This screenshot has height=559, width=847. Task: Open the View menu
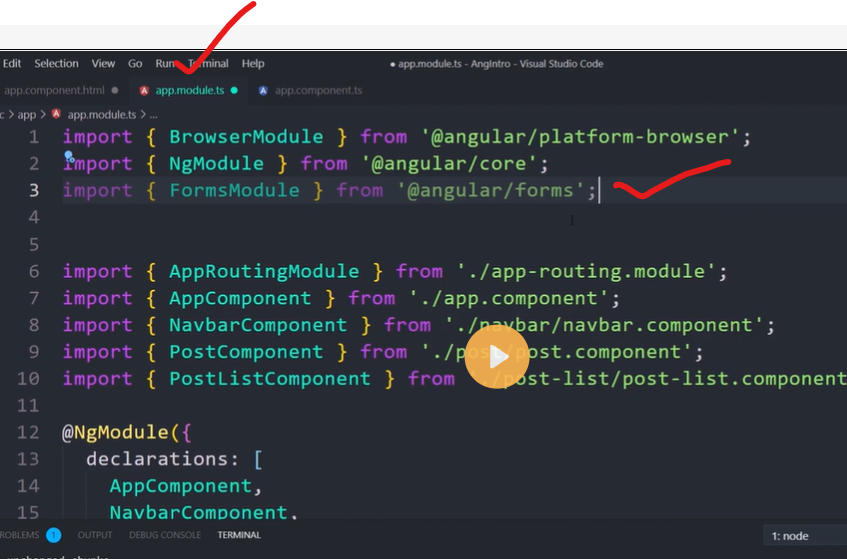pyautogui.click(x=103, y=63)
